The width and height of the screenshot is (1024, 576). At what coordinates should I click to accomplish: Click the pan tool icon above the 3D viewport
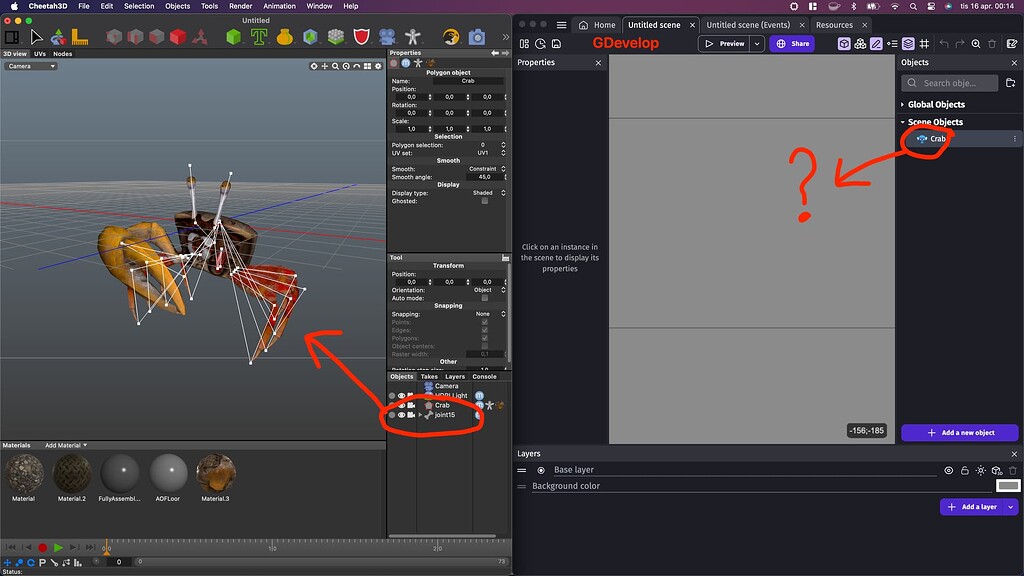tap(325, 65)
